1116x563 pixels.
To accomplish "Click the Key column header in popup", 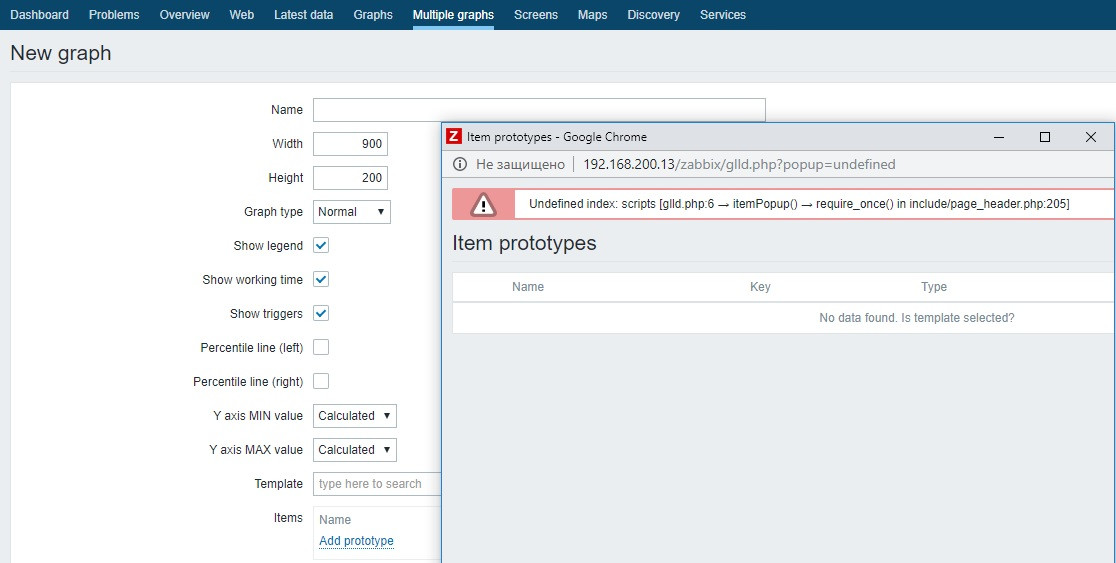I will (760, 287).
